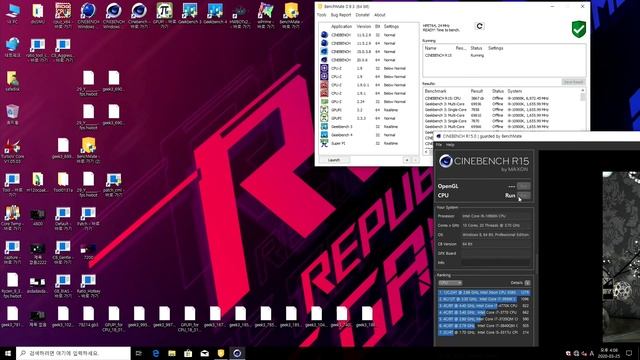
Task: Open the Core Temp desktop shortcut
Action: [x=13, y=219]
